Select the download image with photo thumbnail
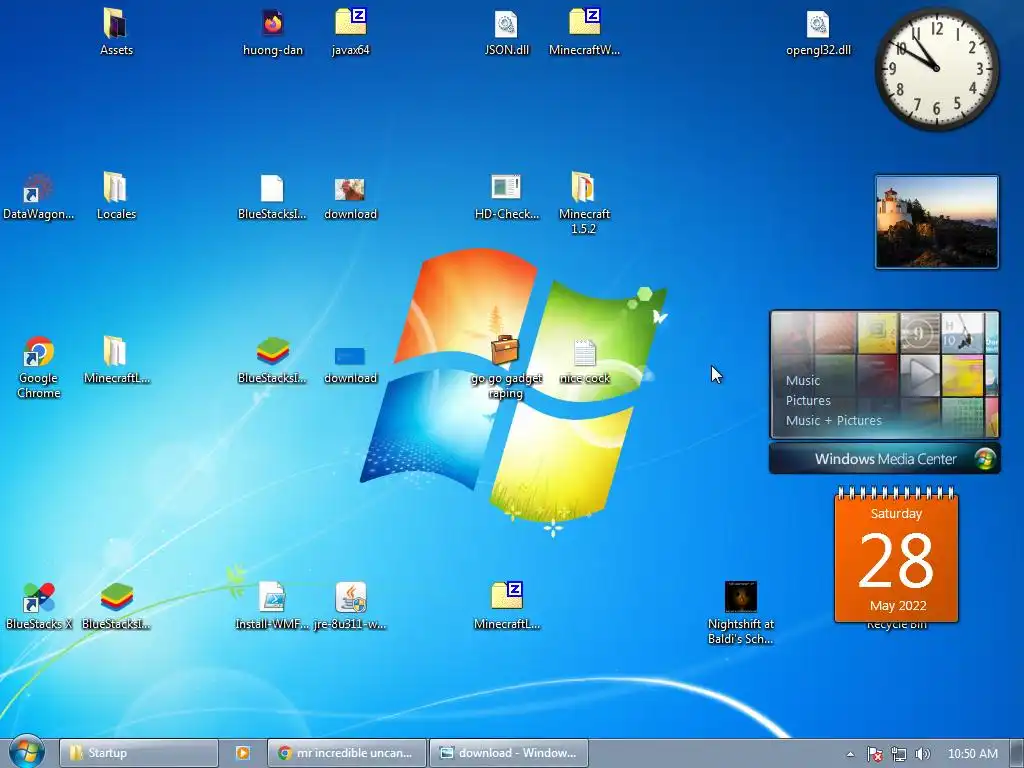1024x768 pixels. 350,189
